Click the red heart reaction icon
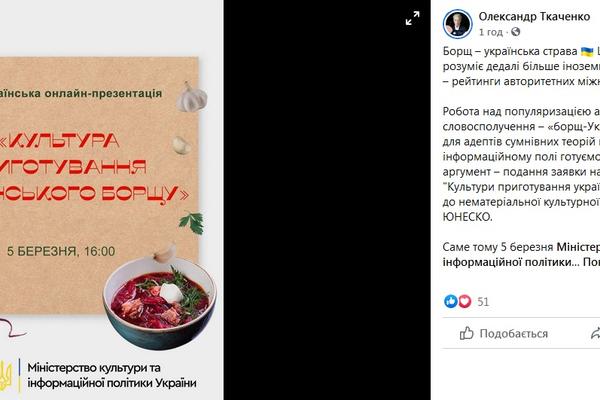The image size is (600, 400). tap(465, 301)
